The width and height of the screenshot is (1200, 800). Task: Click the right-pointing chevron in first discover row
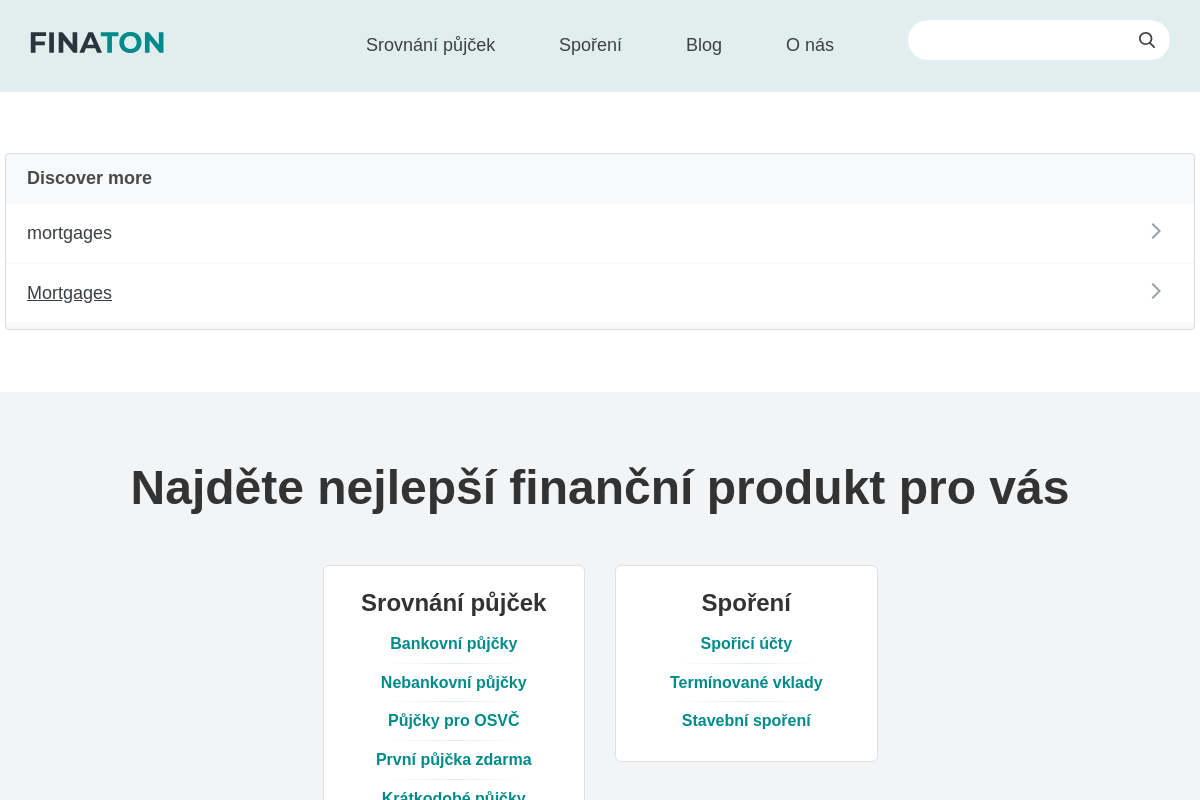1155,231
